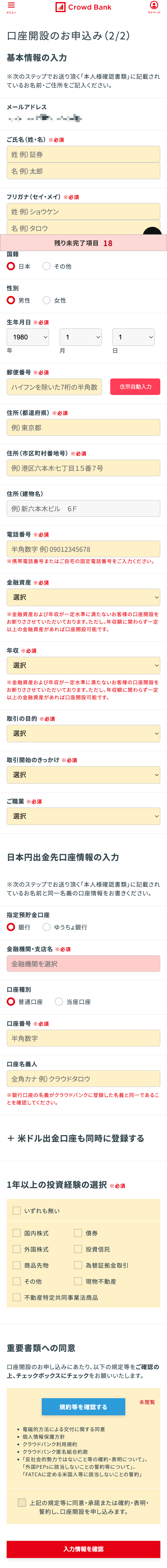Screen dimensions: 167x1568
Task: Select 当座口座 account type
Action: (x=59, y=1001)
